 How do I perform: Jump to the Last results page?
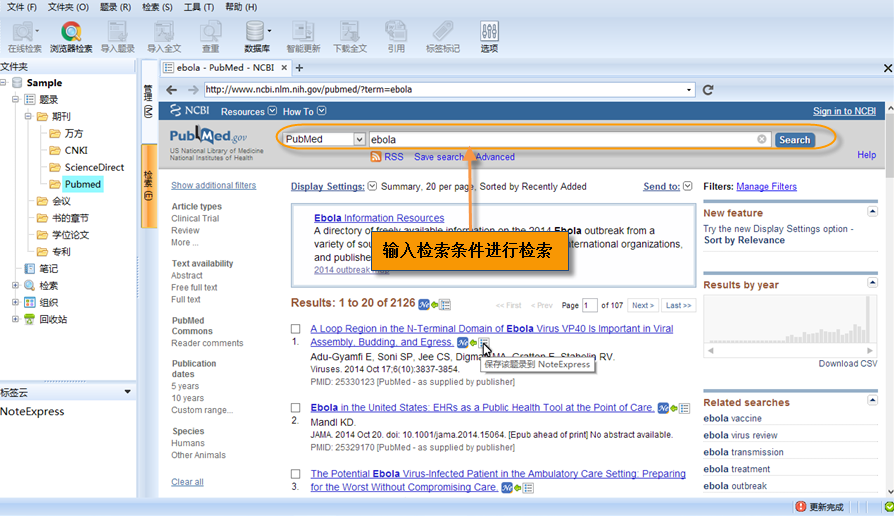click(678, 306)
